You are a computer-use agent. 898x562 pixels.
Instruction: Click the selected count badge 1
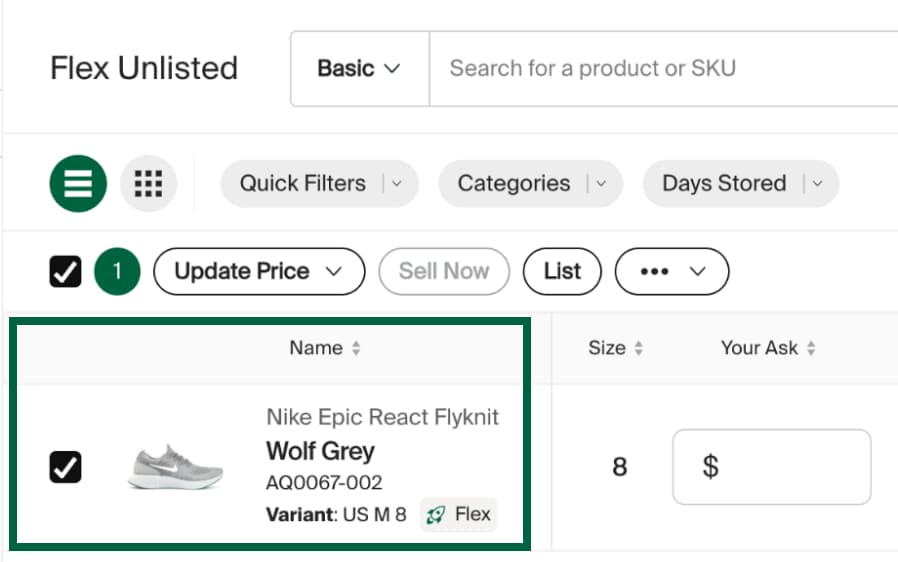pyautogui.click(x=117, y=272)
